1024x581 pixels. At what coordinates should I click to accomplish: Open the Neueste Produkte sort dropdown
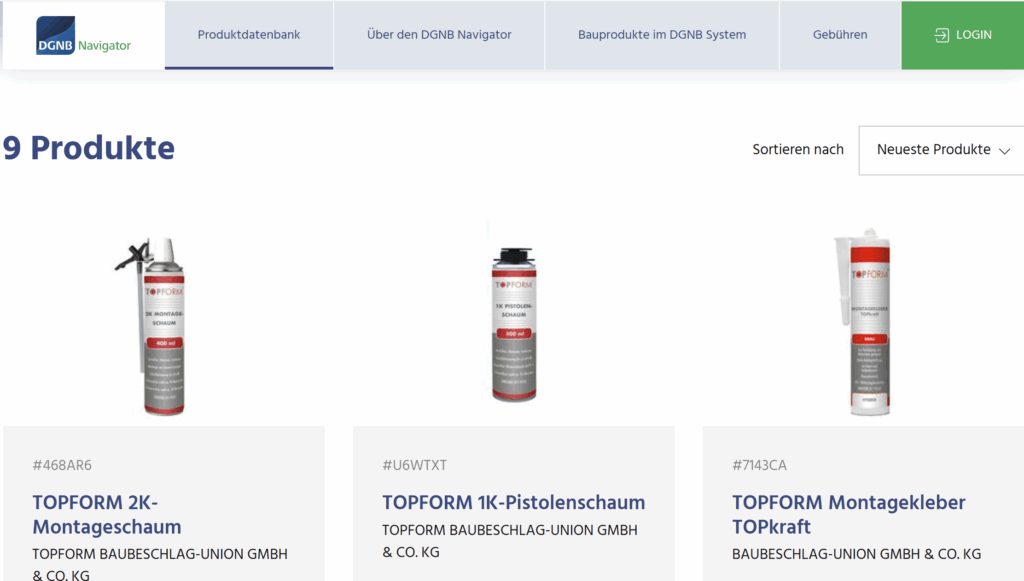pos(942,150)
